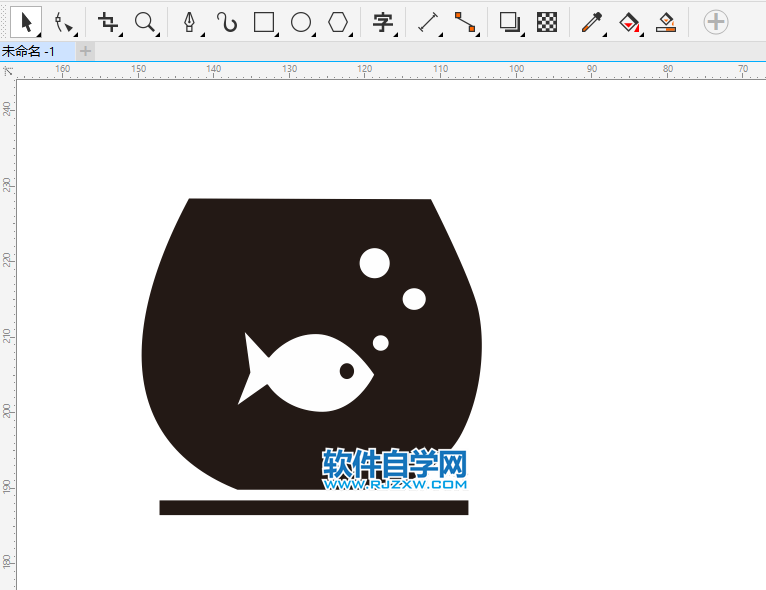Select the Shape edit tool

pos(64,22)
